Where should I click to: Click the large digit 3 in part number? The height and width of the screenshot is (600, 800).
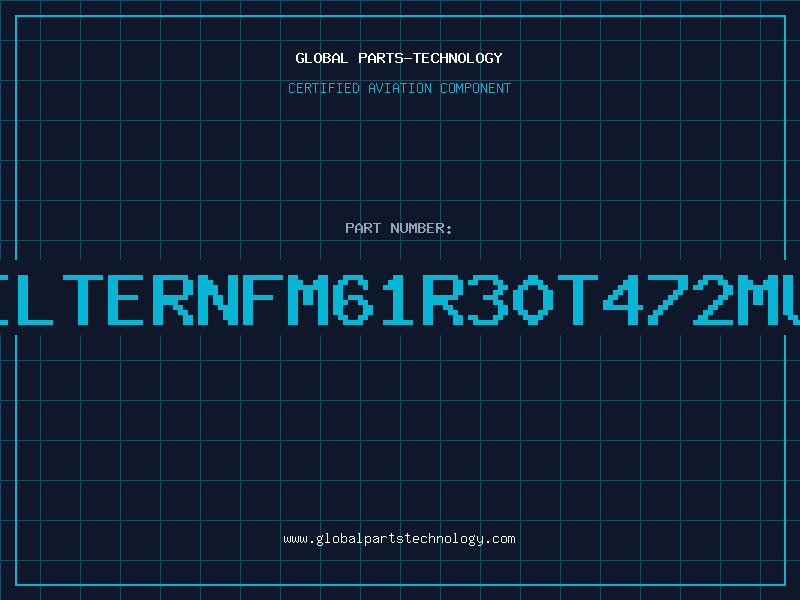pyautogui.click(x=488, y=299)
